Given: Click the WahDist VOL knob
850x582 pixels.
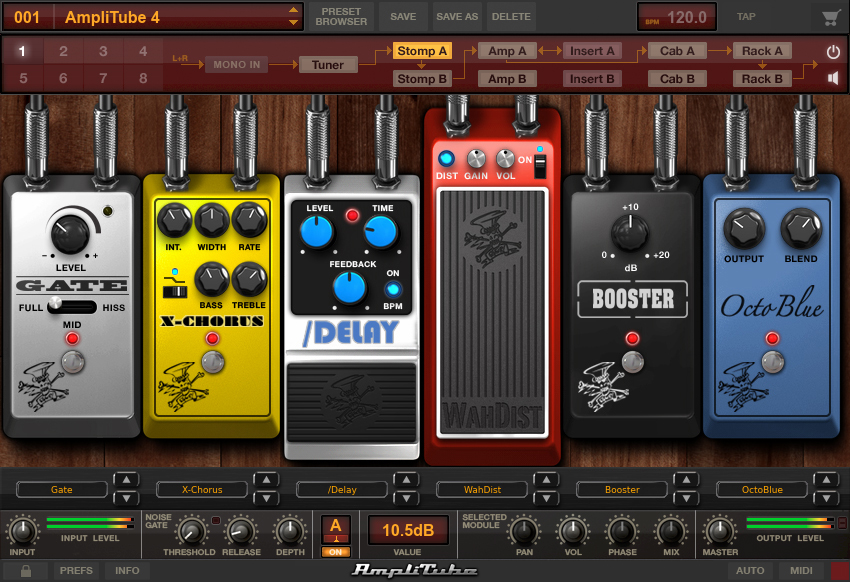Looking at the screenshot, I should 505,159.
